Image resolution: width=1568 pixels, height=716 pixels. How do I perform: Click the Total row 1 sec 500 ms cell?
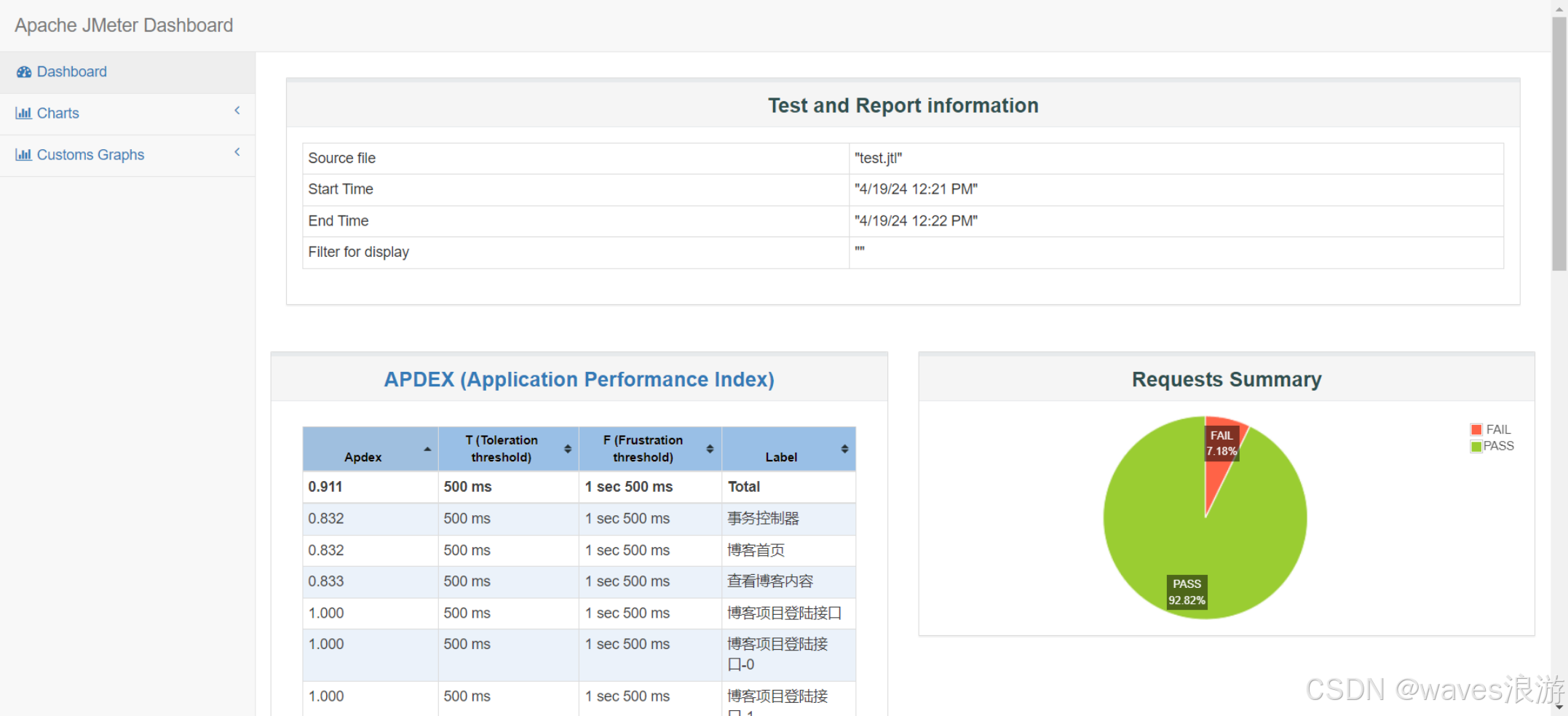[x=650, y=487]
